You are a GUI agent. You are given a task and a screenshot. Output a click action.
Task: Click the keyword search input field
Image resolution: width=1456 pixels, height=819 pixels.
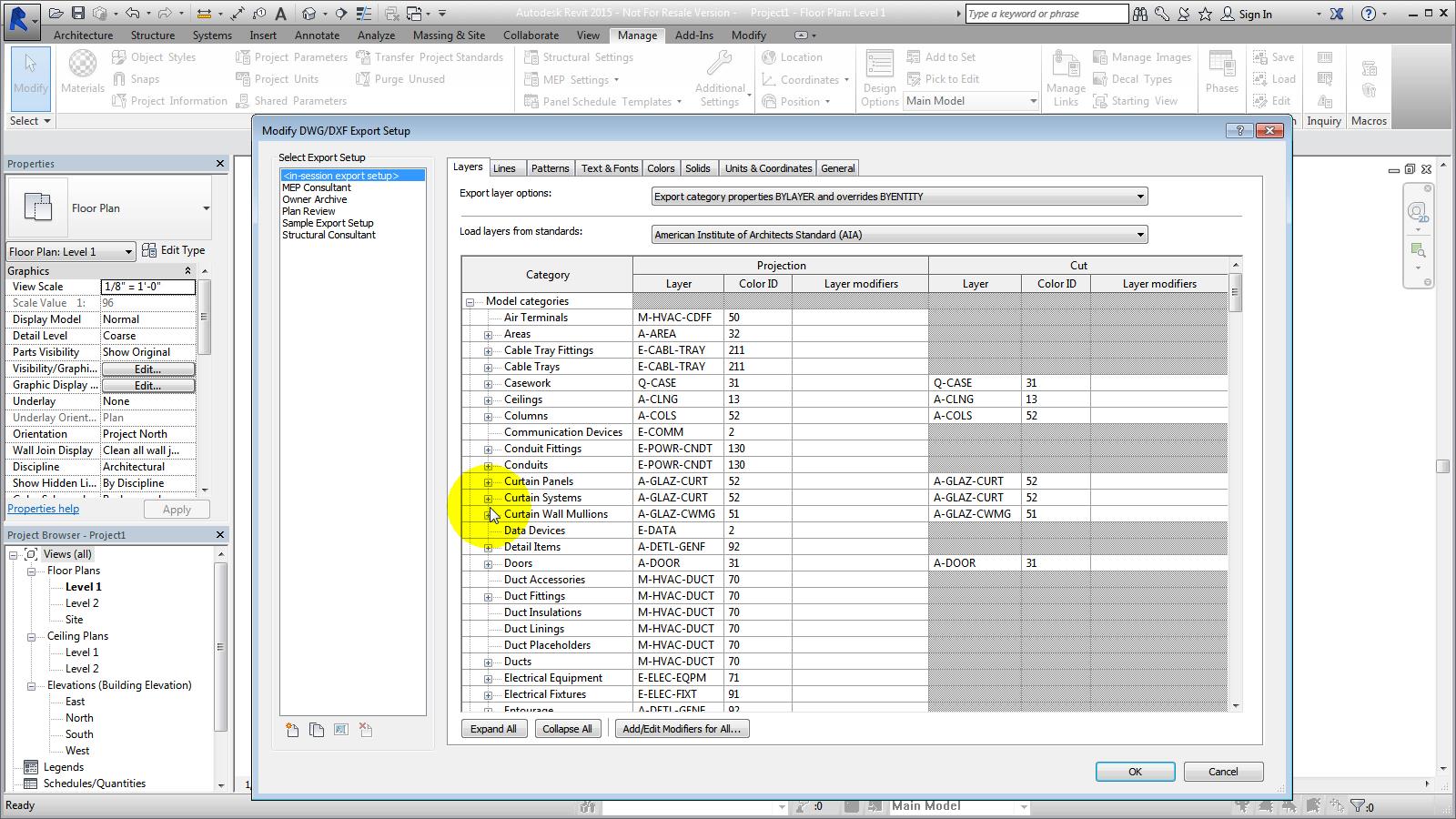(x=1046, y=14)
